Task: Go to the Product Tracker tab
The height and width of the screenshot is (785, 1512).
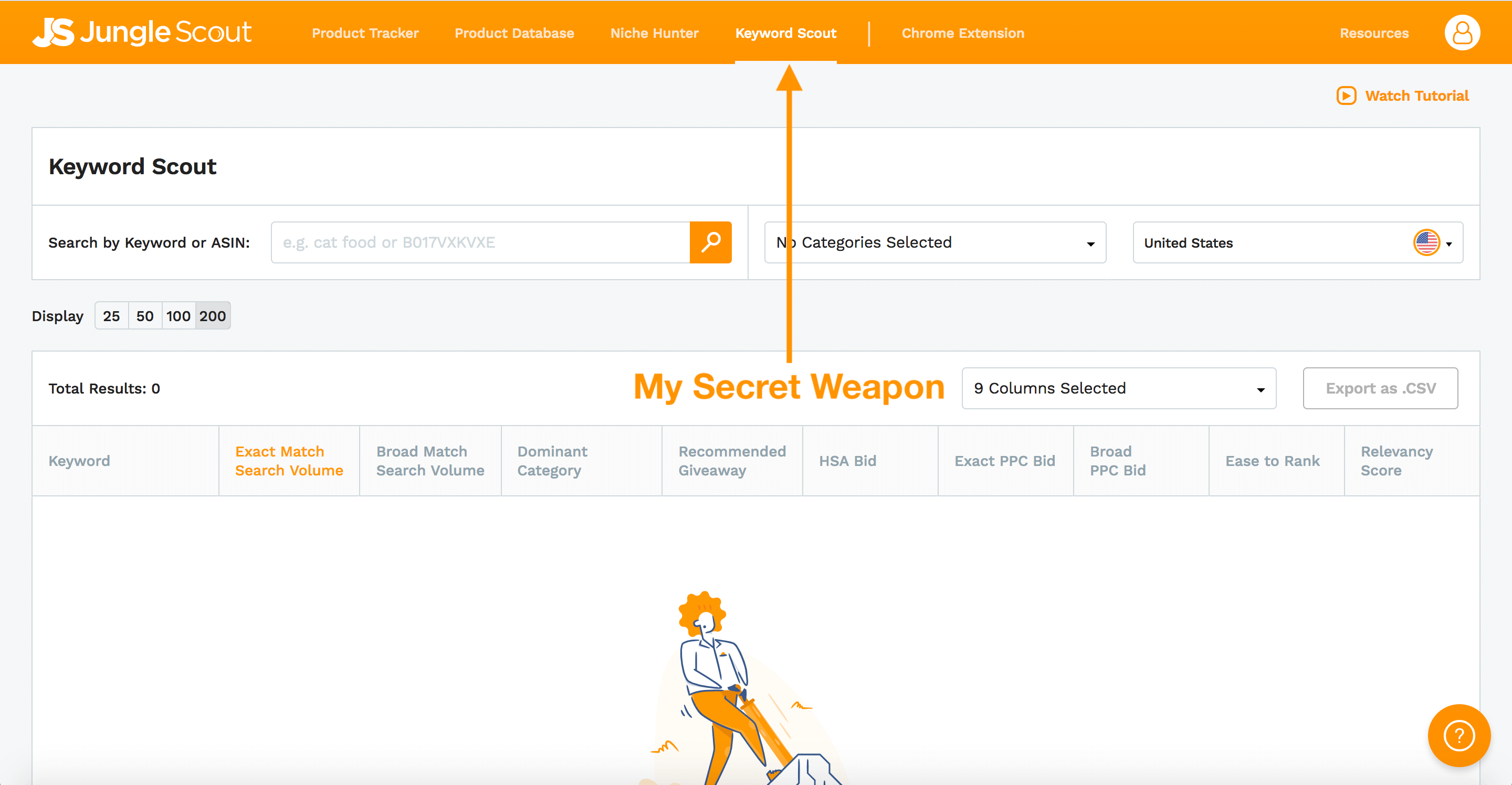Action: coord(365,34)
